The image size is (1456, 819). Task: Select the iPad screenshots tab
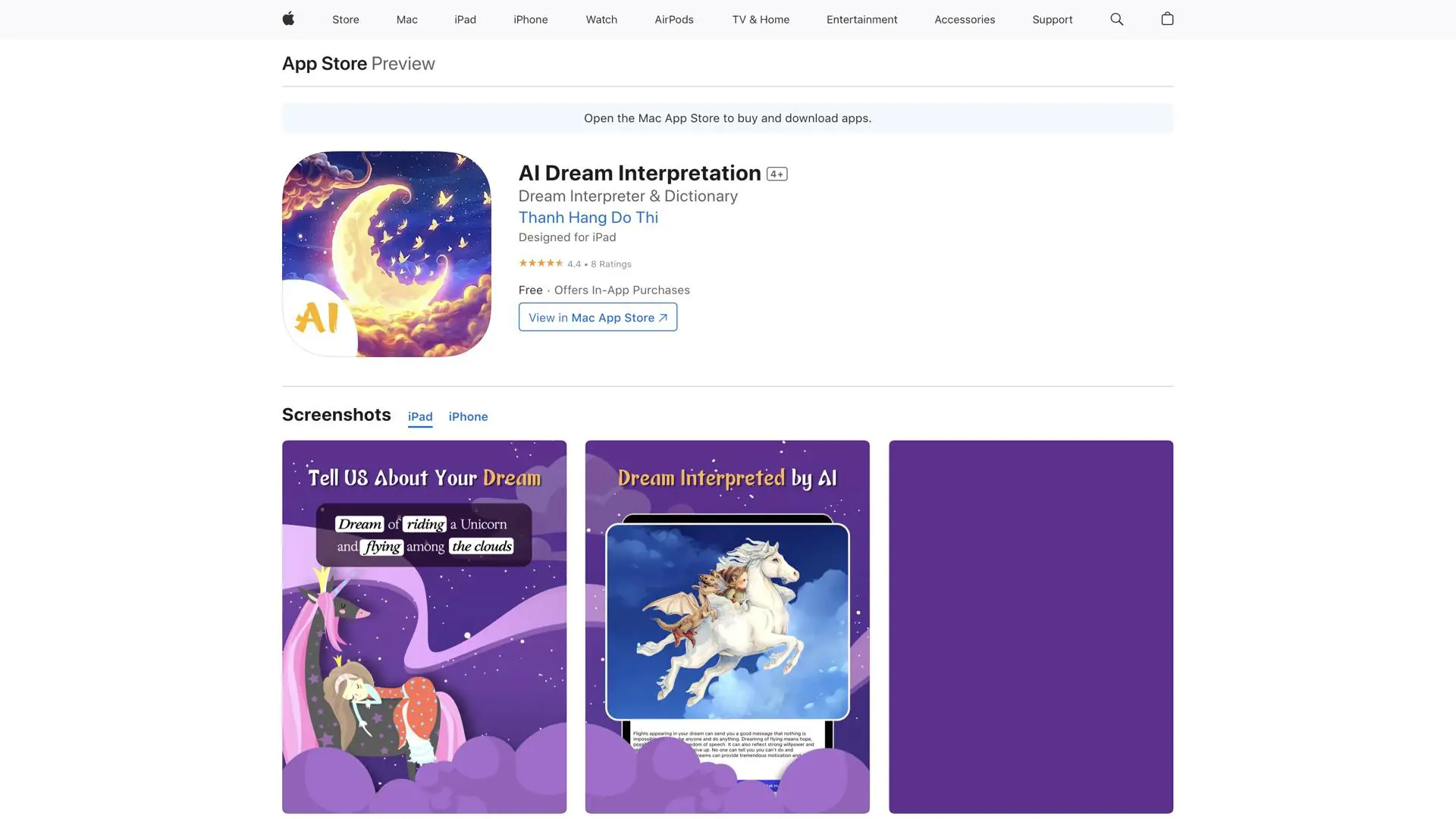(x=420, y=416)
